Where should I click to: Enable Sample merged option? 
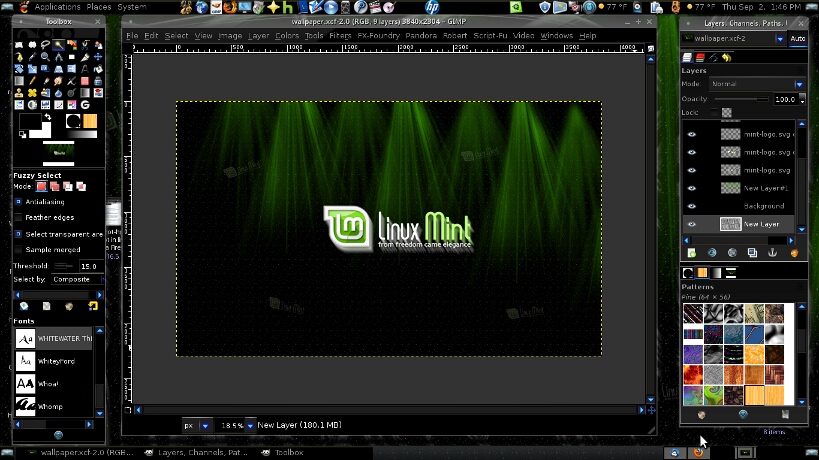(18, 250)
